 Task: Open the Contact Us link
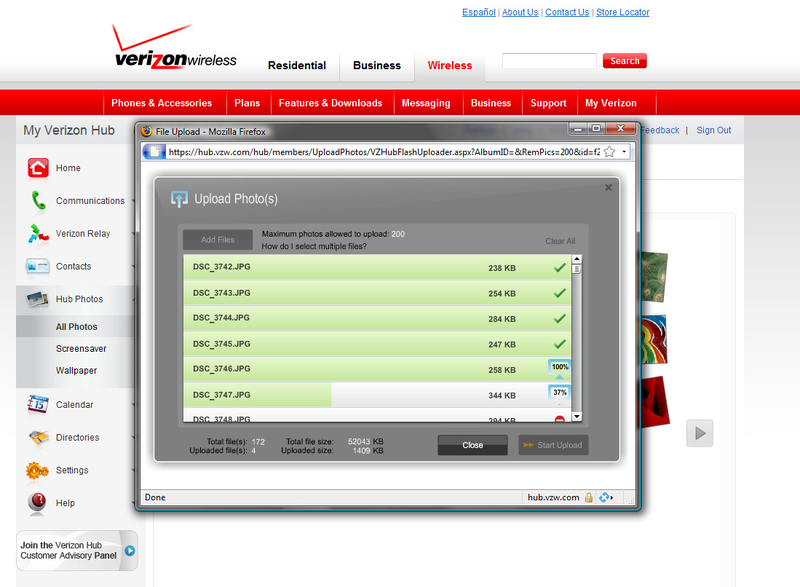(x=567, y=12)
